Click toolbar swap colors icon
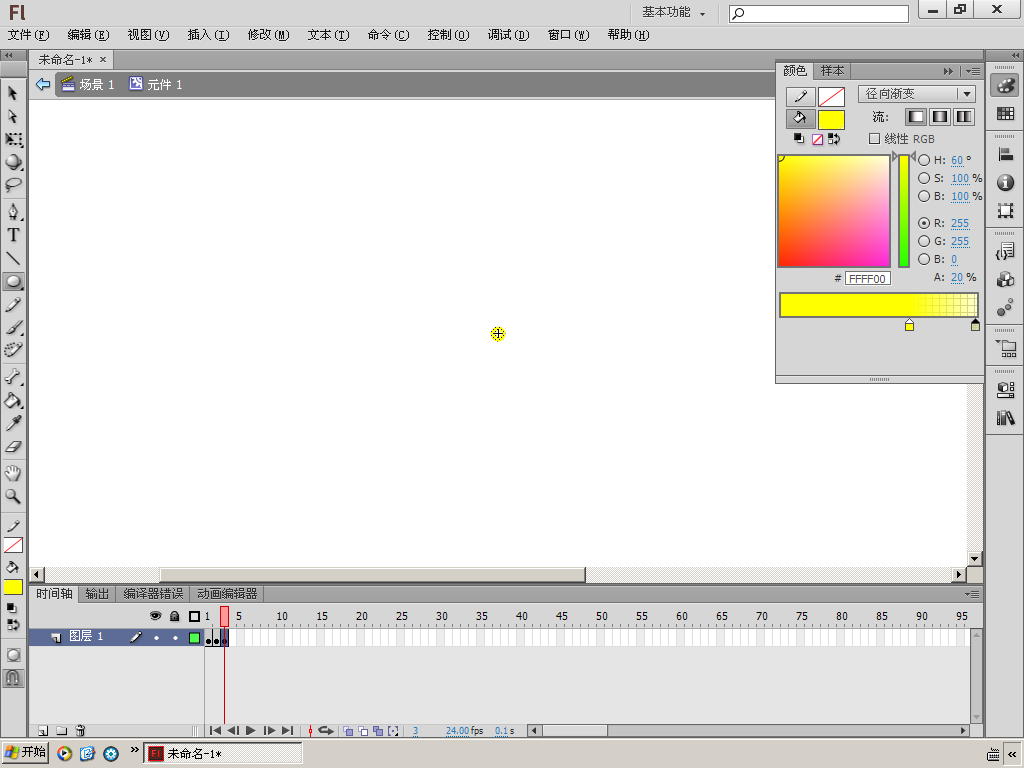The width and height of the screenshot is (1024, 768). (x=13, y=625)
